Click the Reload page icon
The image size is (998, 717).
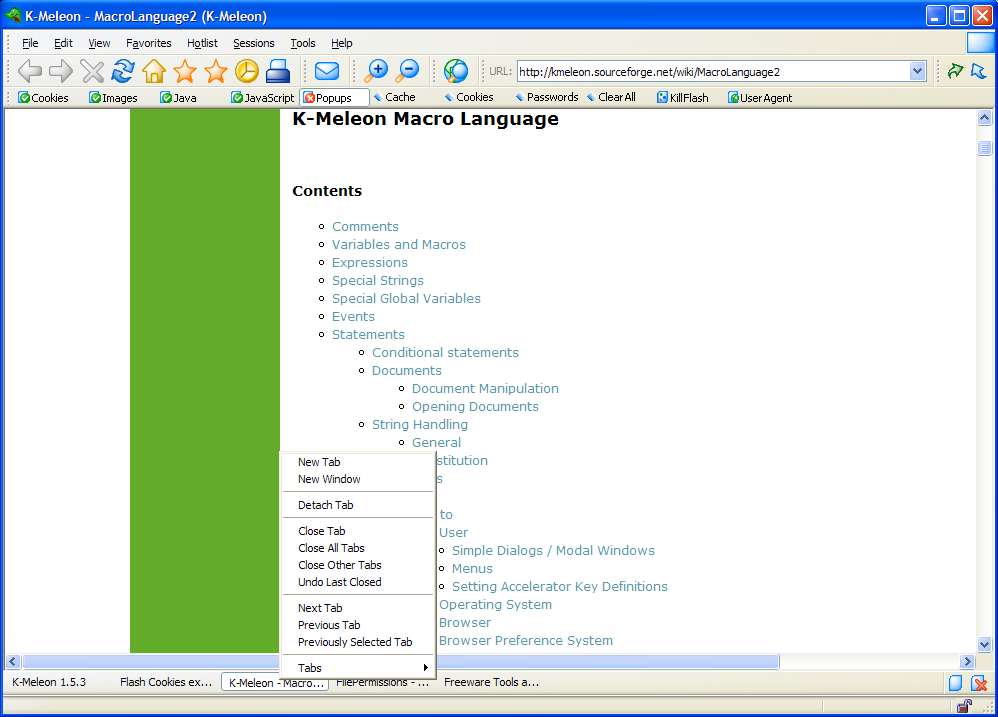coord(123,71)
